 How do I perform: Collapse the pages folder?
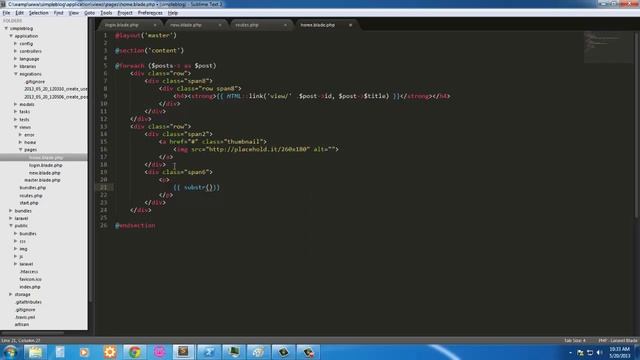(x=20, y=150)
